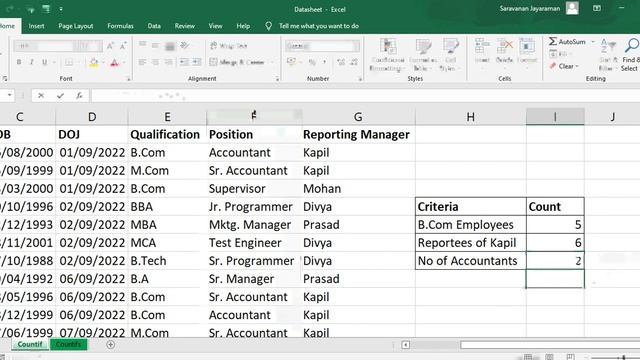
Task: Open Merge & Center dropdown arrow
Action: tap(272, 62)
